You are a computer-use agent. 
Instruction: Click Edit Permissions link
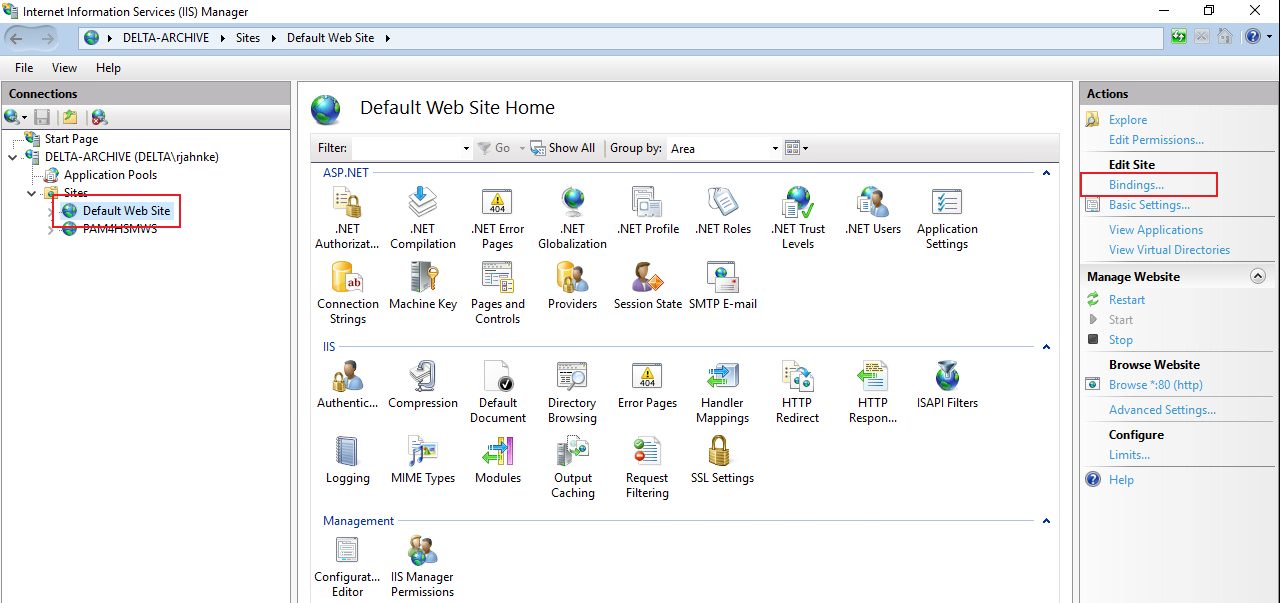coord(1156,140)
